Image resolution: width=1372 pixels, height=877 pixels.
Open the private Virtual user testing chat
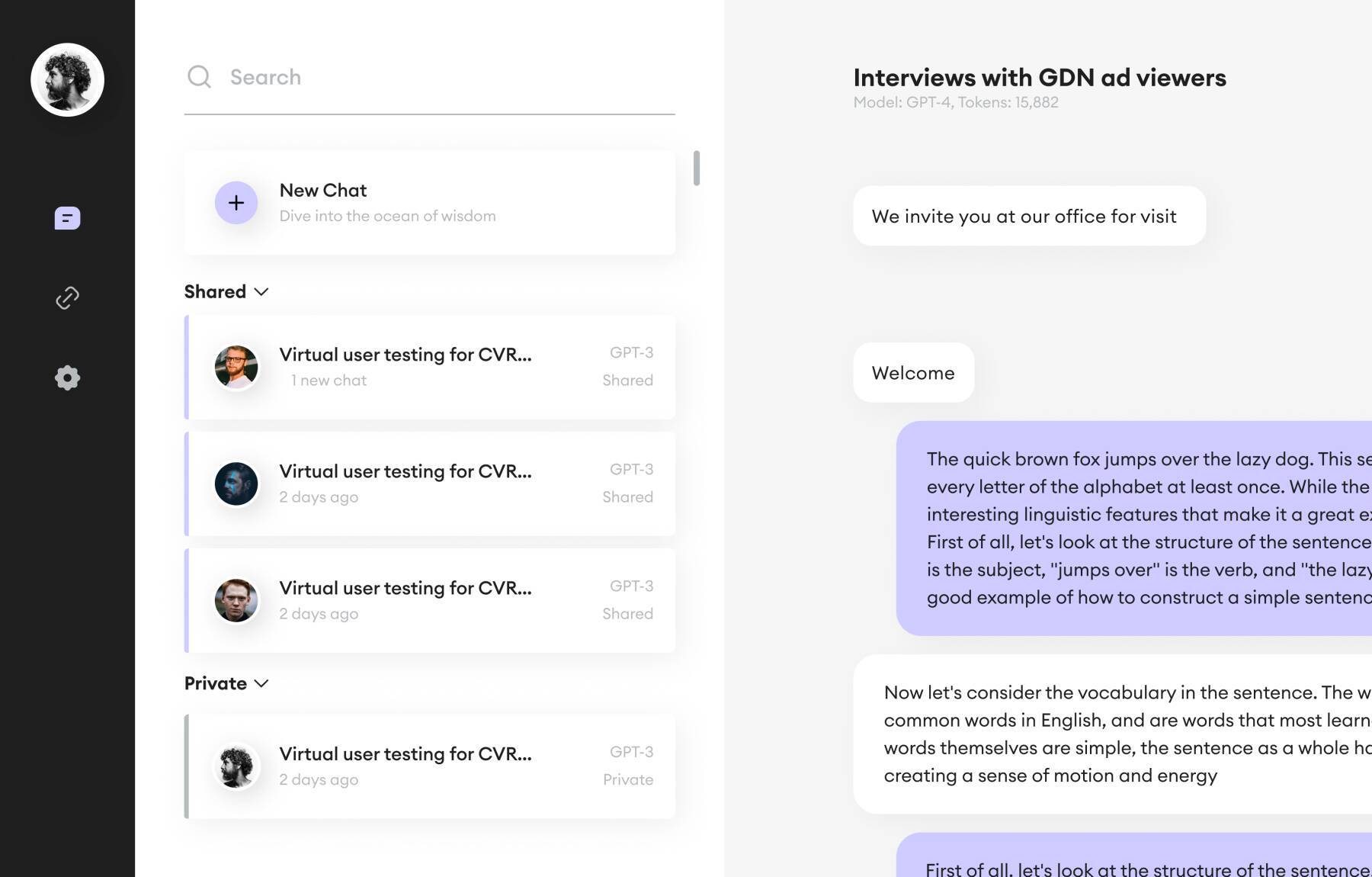431,766
